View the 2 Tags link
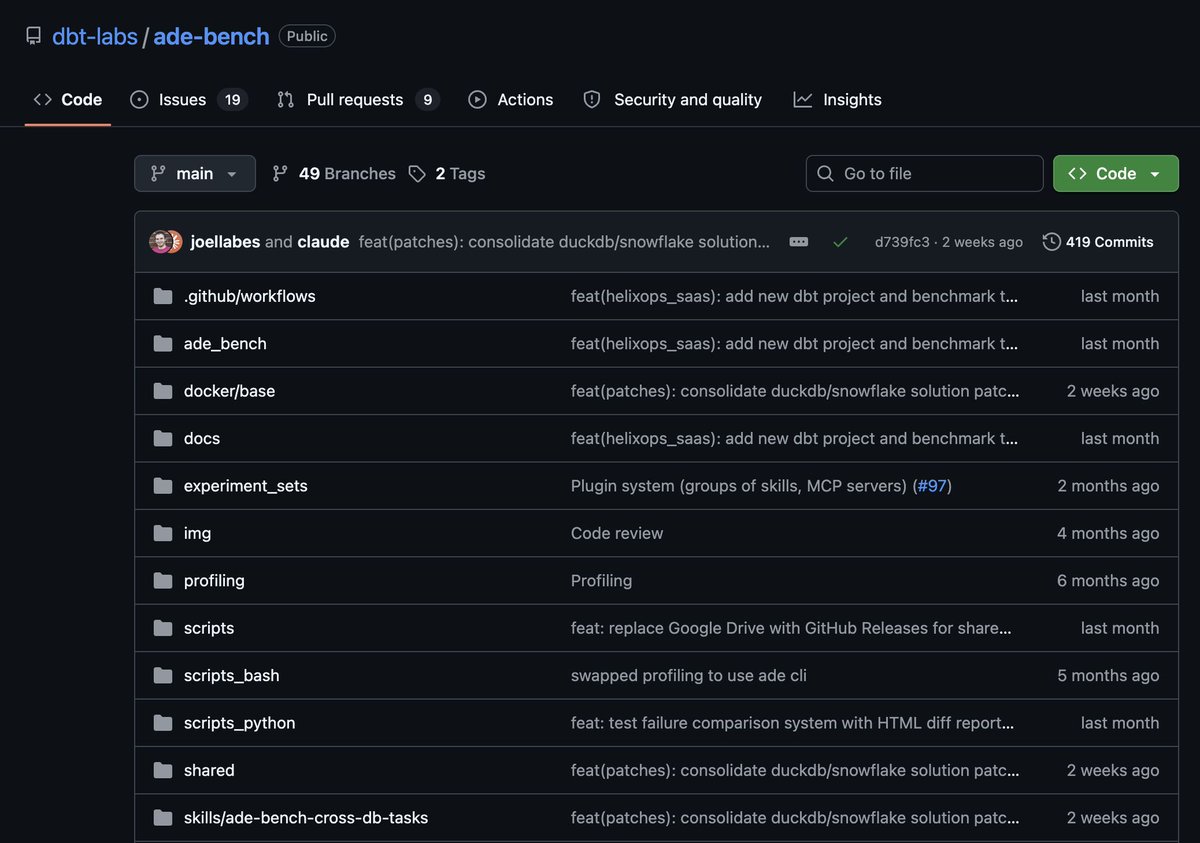This screenshot has height=843, width=1200. (447, 173)
